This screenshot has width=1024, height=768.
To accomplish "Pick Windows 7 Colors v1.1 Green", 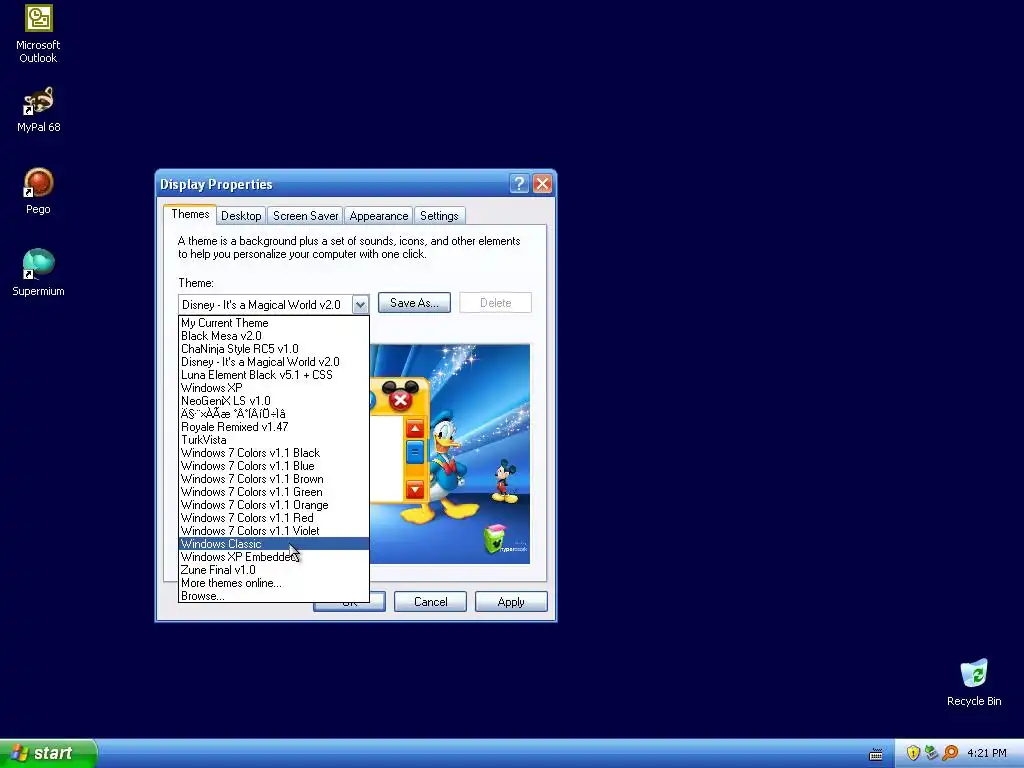I will 274,492.
